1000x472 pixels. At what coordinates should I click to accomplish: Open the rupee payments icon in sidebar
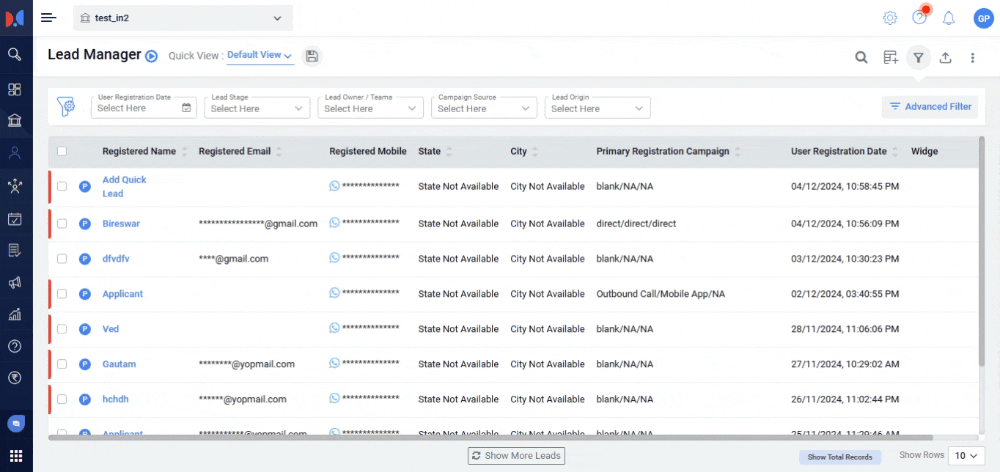[15, 378]
